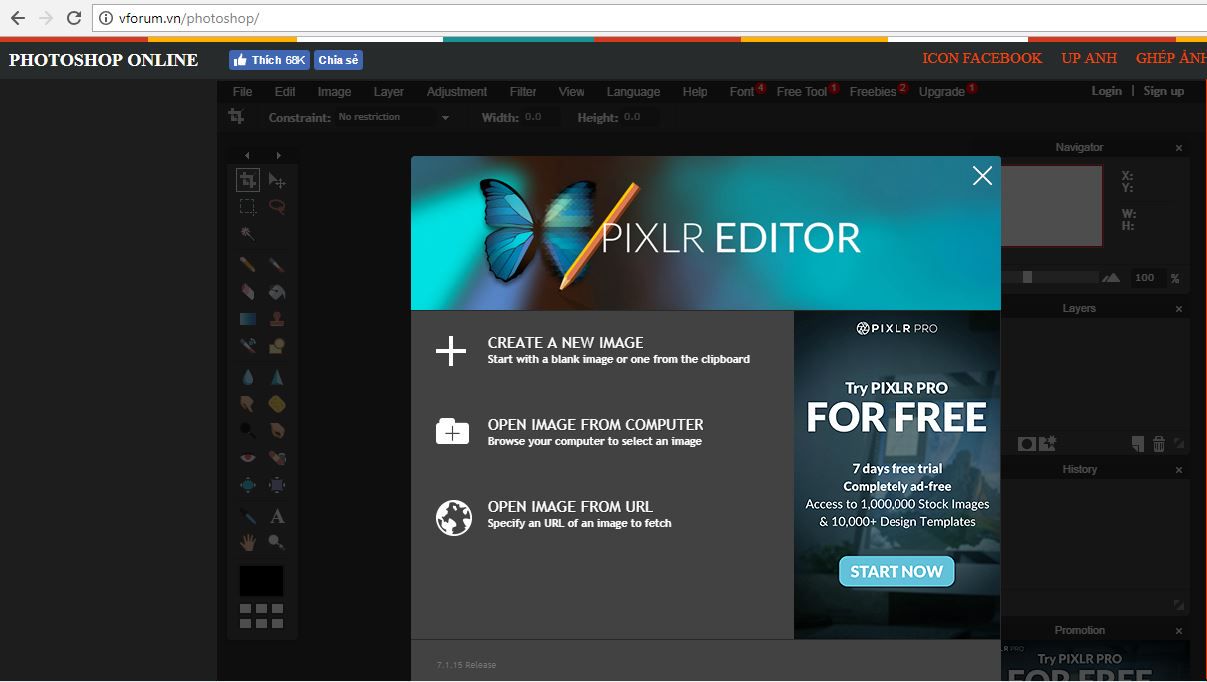
Task: Select the Hand tool
Action: click(247, 542)
